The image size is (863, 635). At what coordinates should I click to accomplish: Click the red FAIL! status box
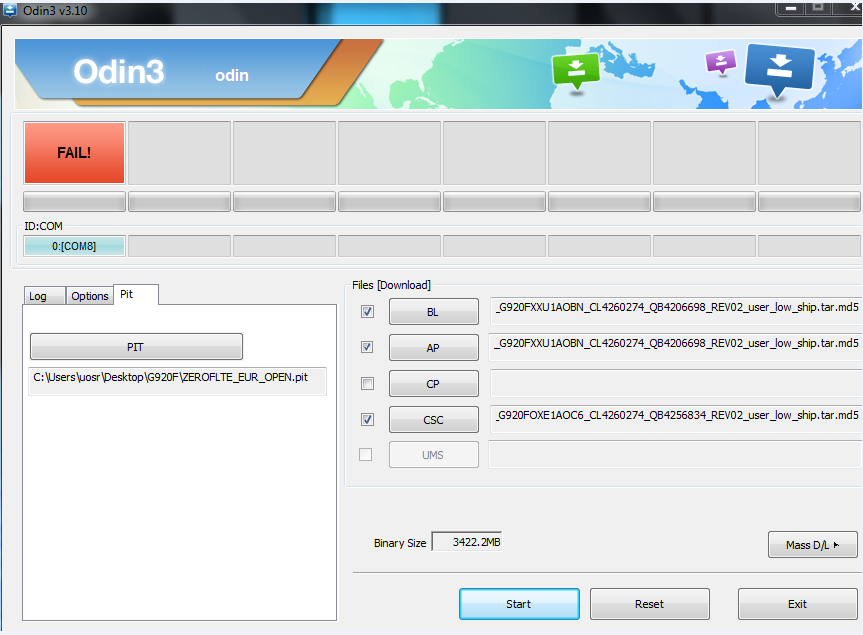(x=74, y=153)
